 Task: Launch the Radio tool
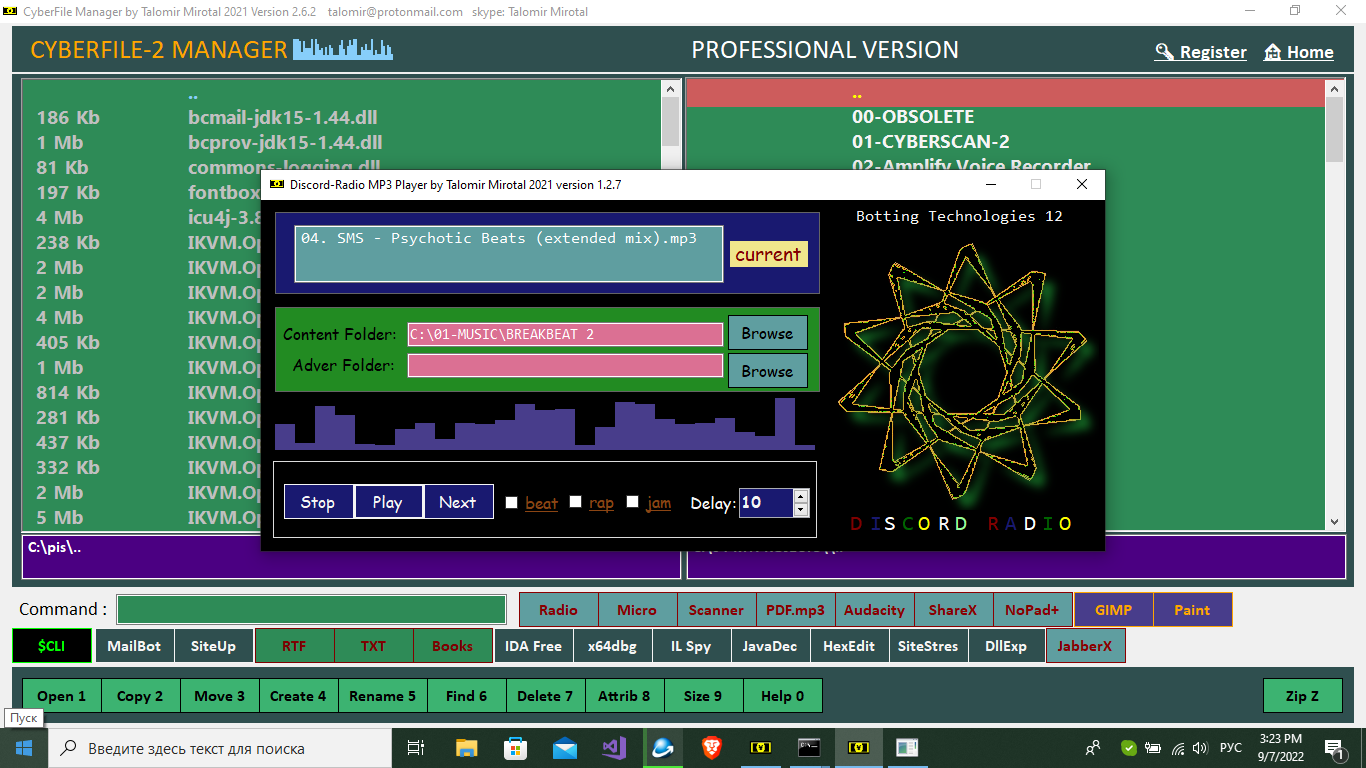[x=559, y=610]
